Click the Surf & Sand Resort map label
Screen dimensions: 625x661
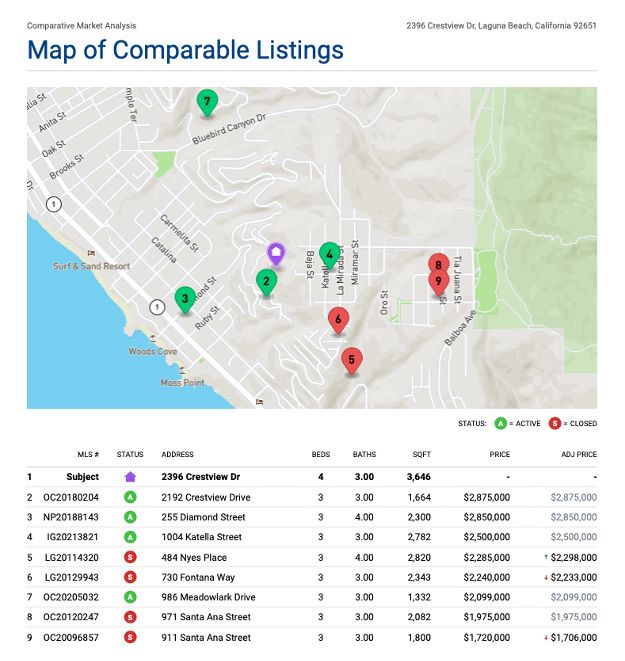click(x=91, y=266)
